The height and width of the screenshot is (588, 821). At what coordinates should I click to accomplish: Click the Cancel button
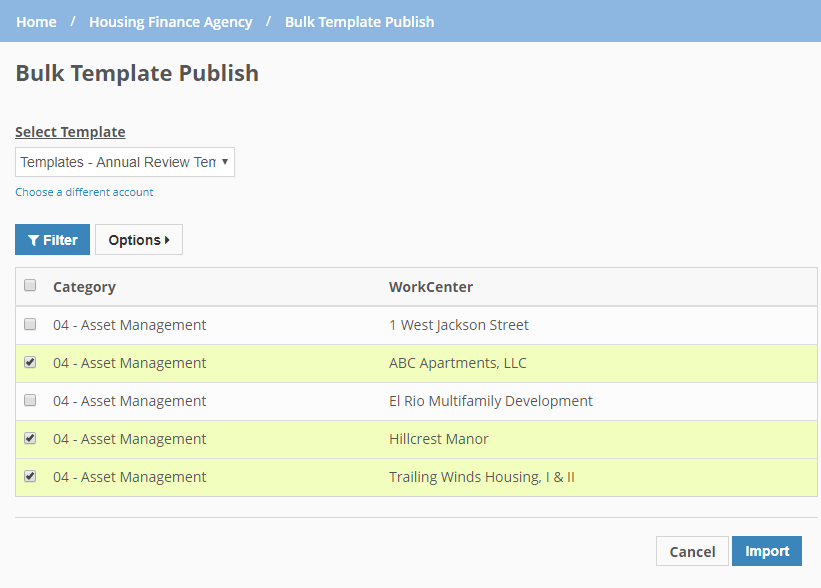[x=692, y=551]
